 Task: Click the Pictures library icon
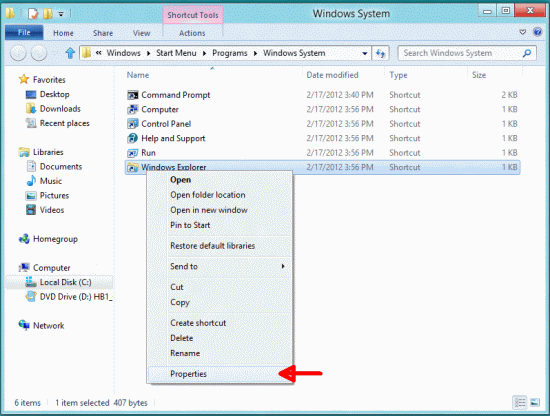(x=31, y=195)
